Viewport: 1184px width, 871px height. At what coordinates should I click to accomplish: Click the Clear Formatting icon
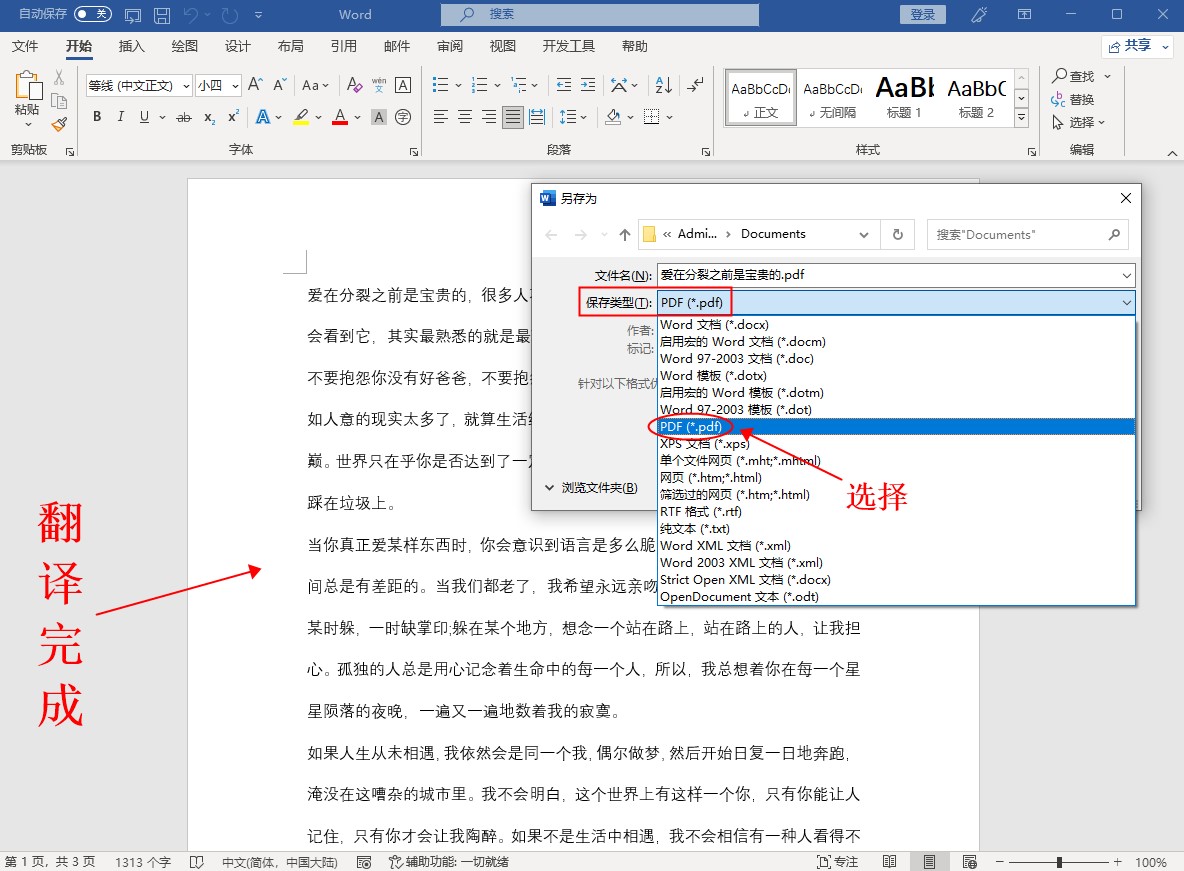pos(354,85)
